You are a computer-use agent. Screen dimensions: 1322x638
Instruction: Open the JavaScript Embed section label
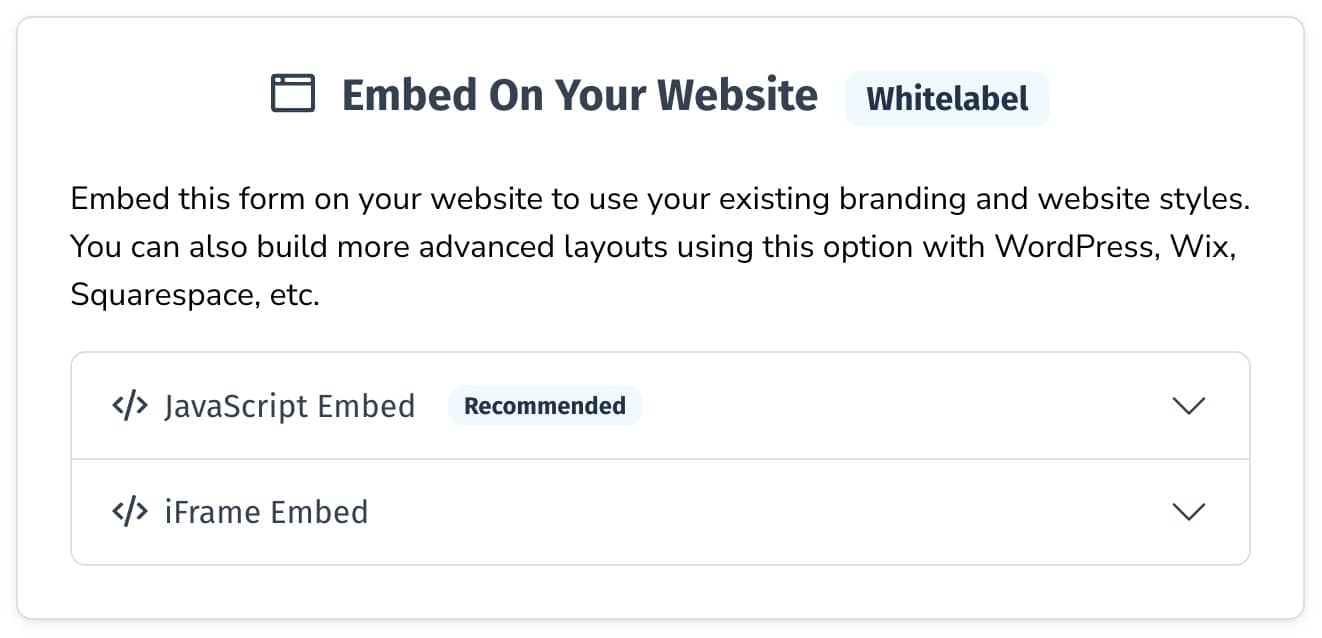289,406
